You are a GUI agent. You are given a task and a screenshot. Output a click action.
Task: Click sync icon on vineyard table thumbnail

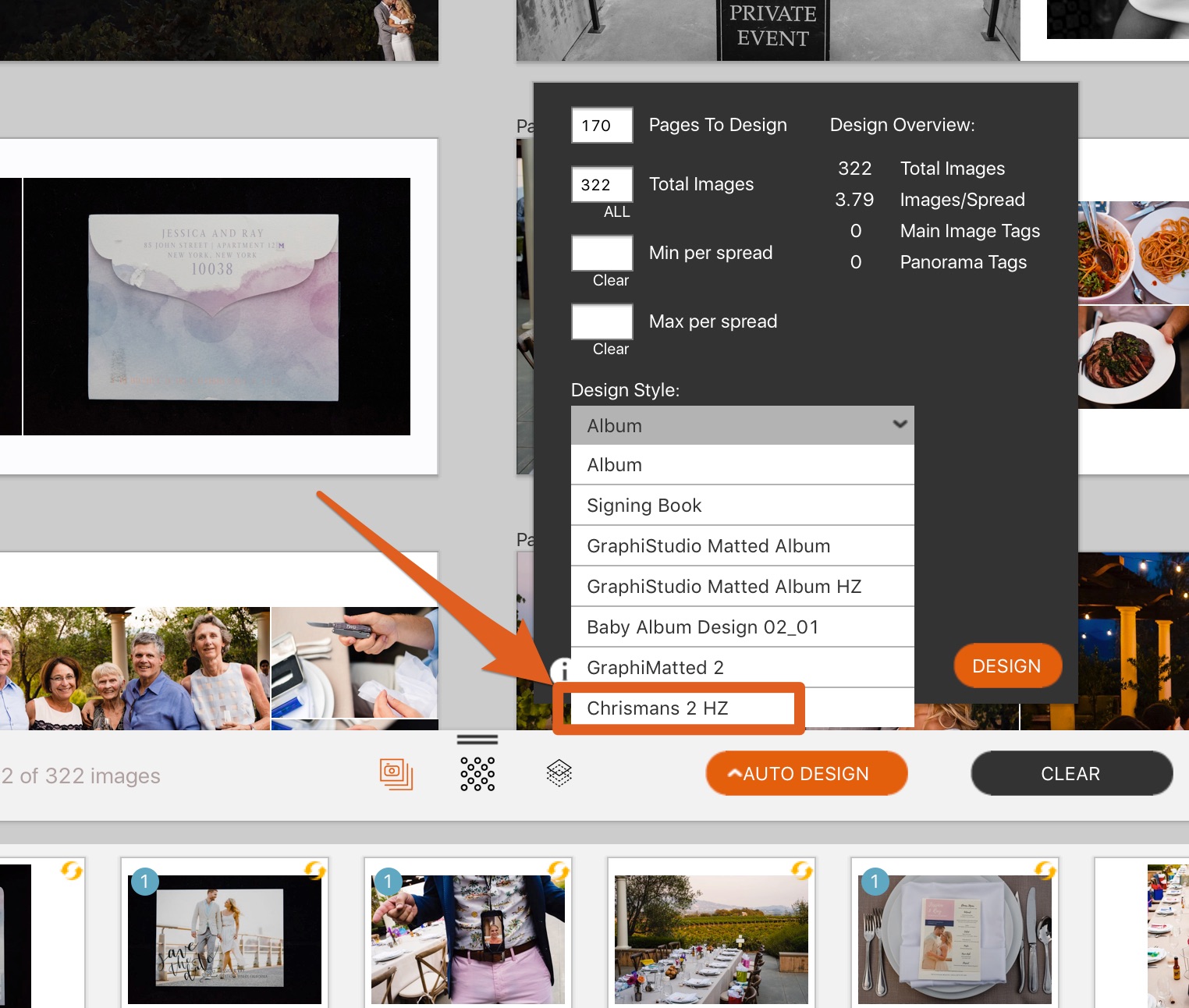click(801, 870)
